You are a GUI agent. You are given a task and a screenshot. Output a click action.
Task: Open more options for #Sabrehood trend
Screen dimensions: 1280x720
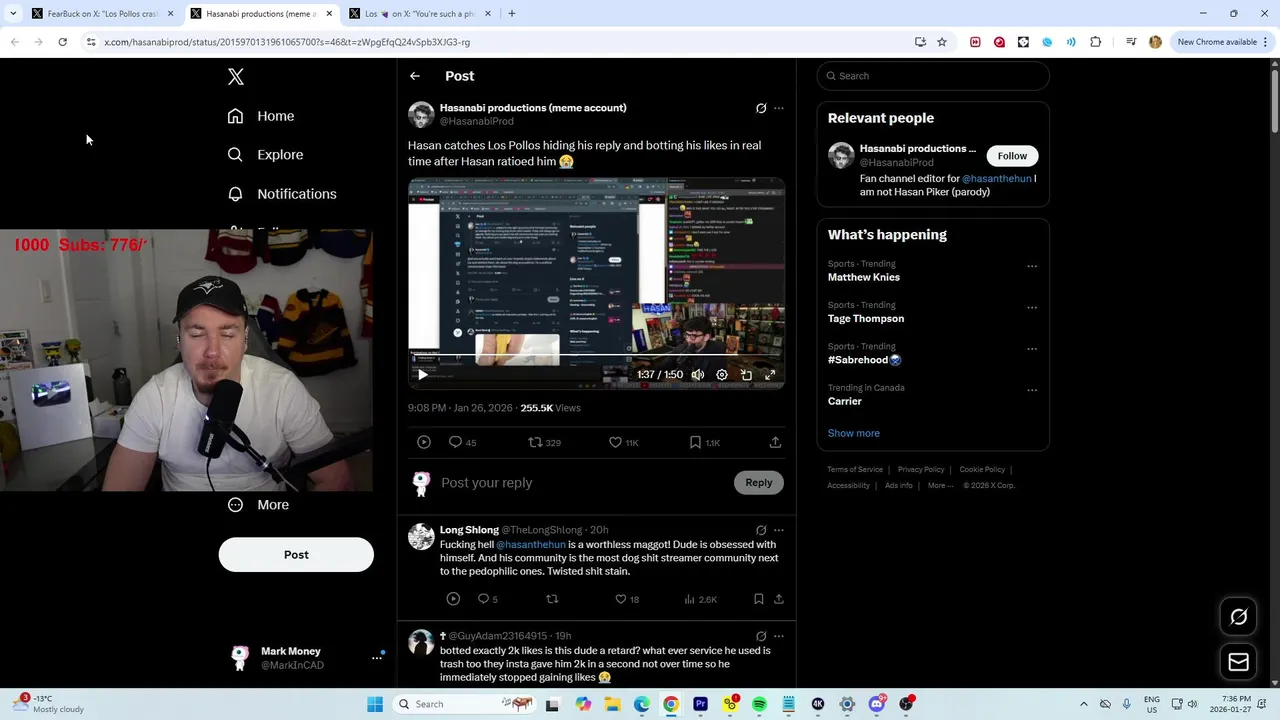[1032, 349]
